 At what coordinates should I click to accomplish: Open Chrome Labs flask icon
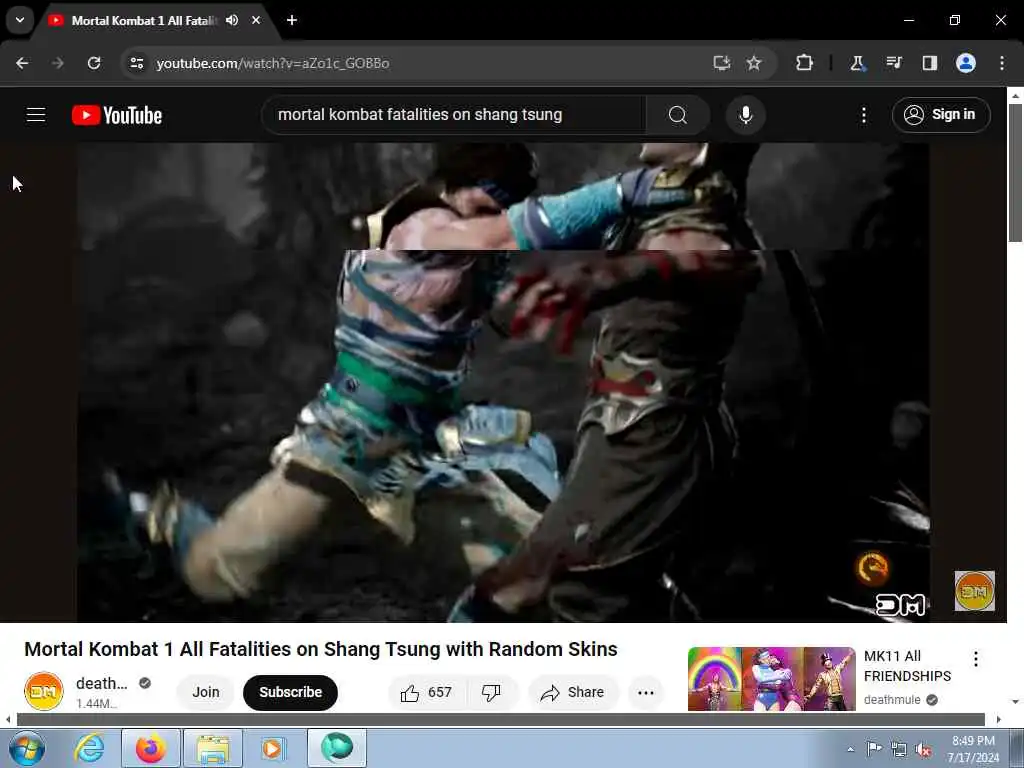tap(857, 63)
